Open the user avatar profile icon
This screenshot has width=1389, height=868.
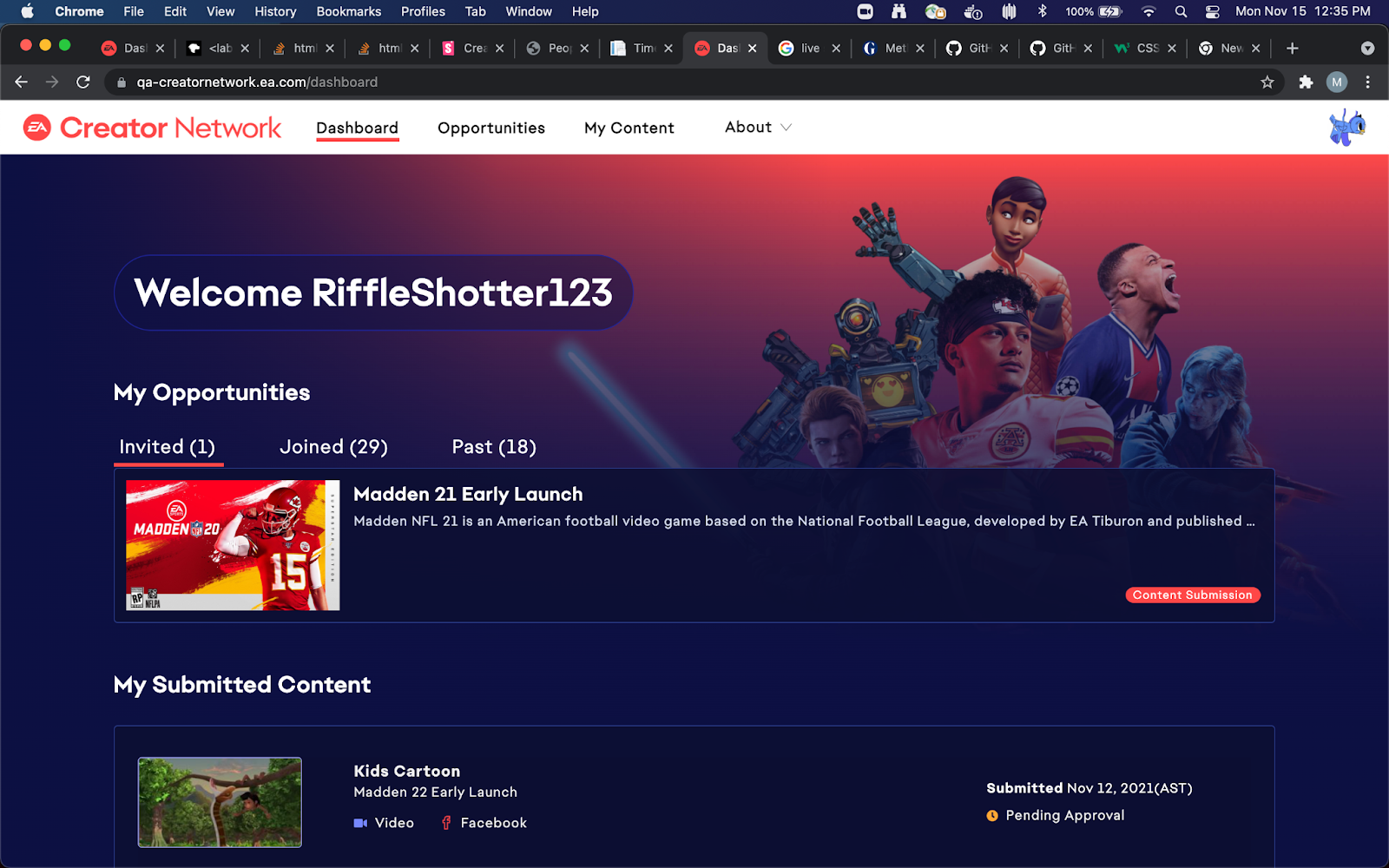pos(1346,128)
